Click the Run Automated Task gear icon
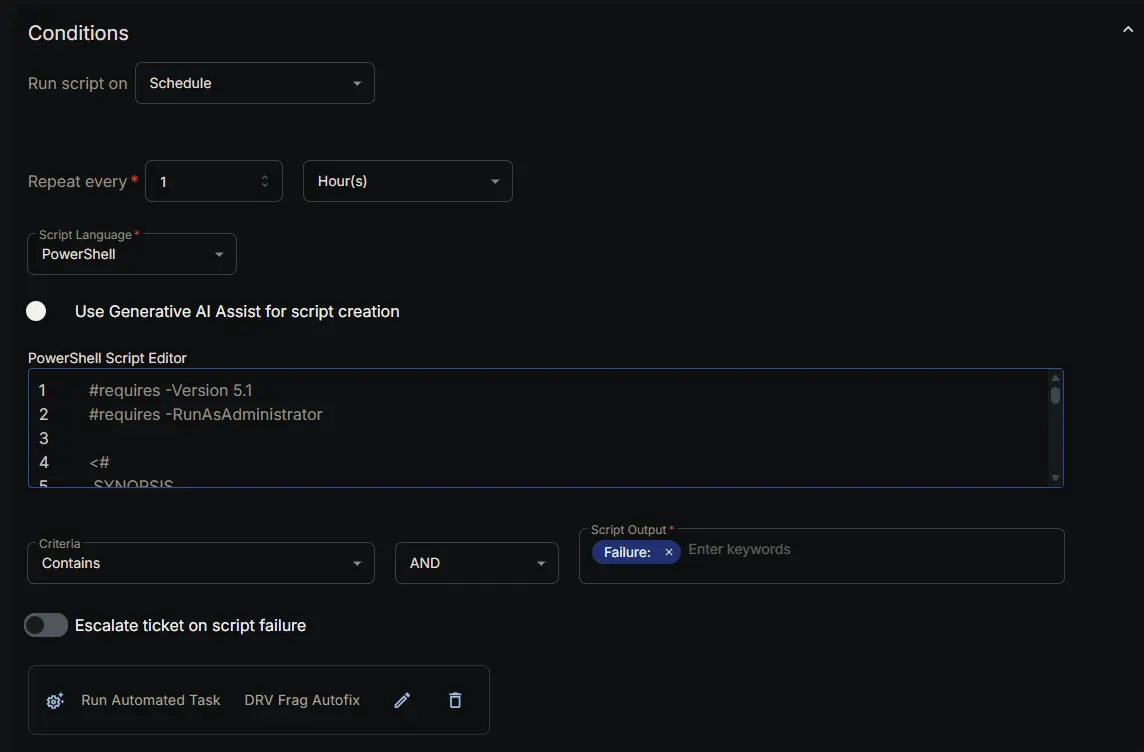 pyautogui.click(x=55, y=701)
